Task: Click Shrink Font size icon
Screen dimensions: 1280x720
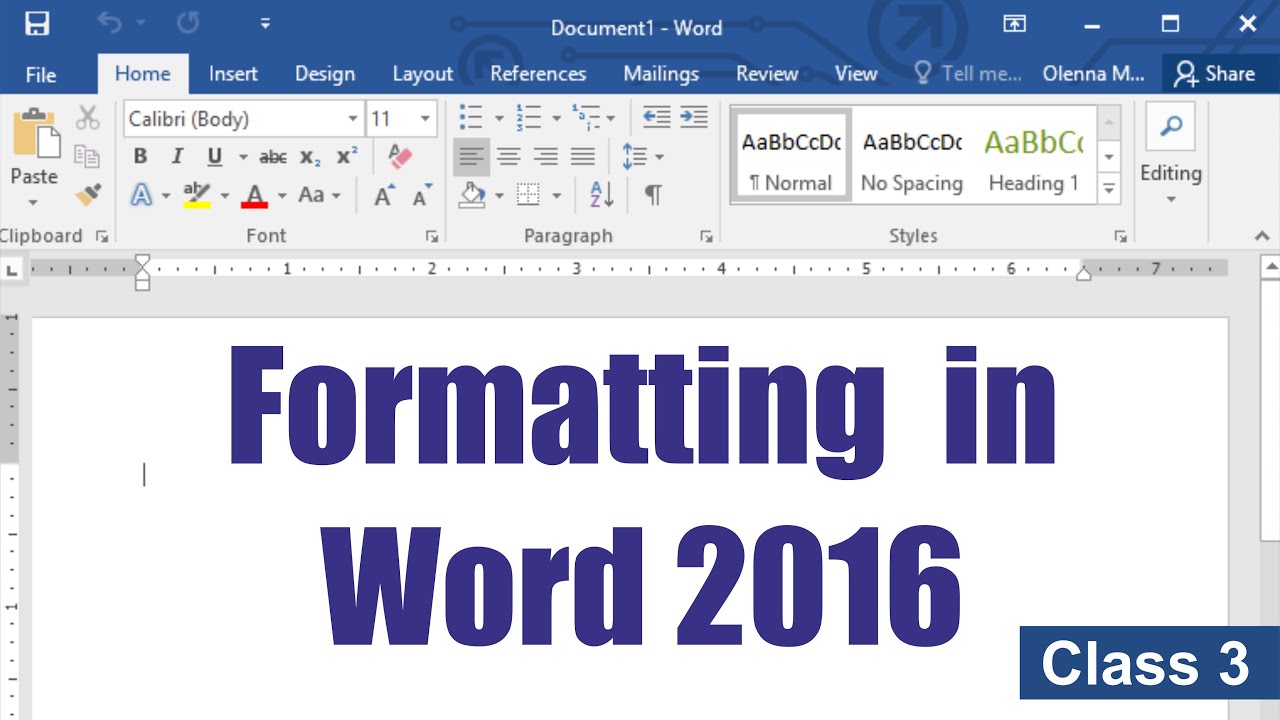Action: tap(422, 195)
